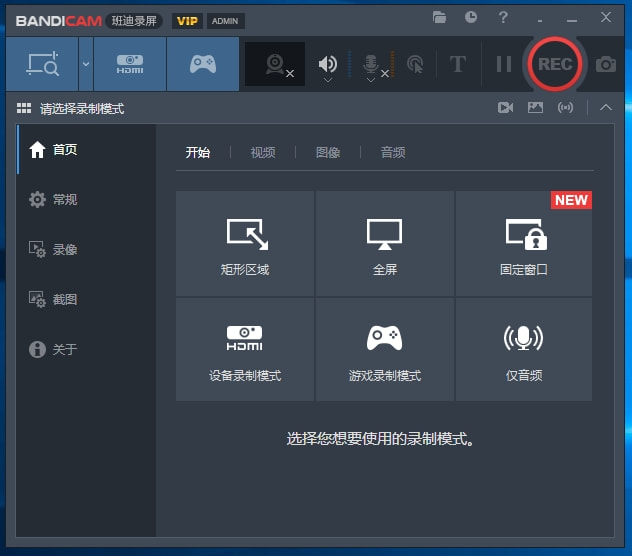
Task: Switch to the 视频 tab
Action: [x=263, y=152]
